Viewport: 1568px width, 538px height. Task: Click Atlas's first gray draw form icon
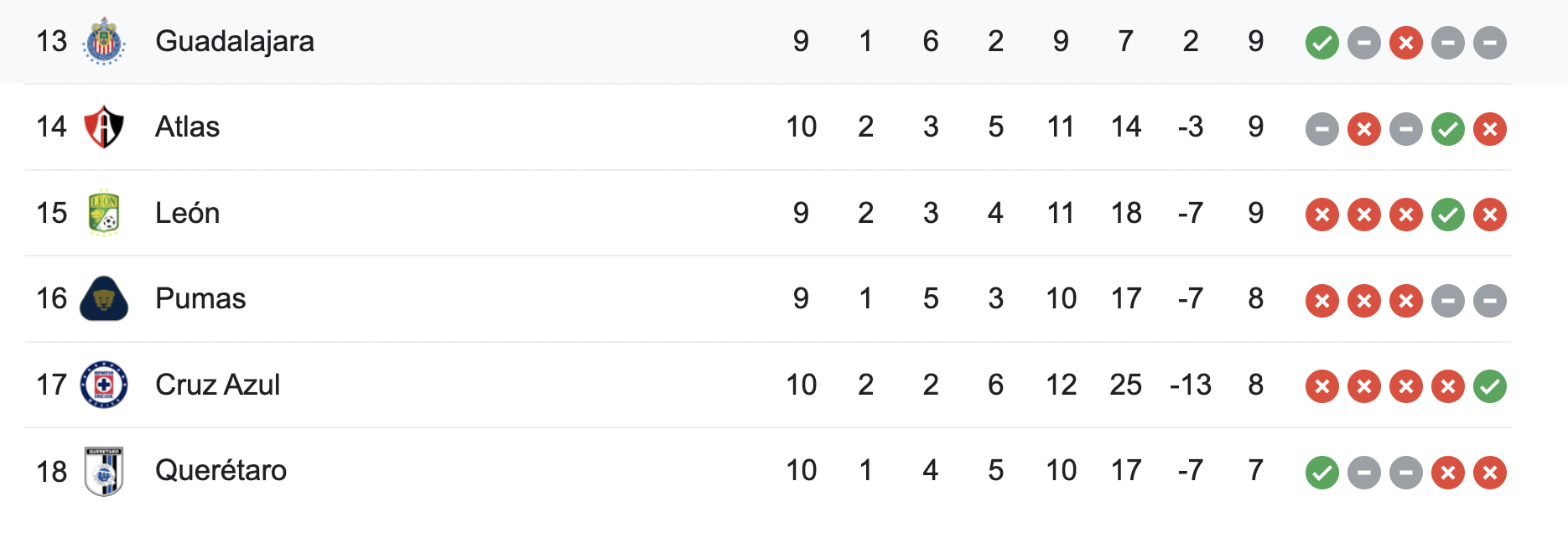coord(1321,129)
